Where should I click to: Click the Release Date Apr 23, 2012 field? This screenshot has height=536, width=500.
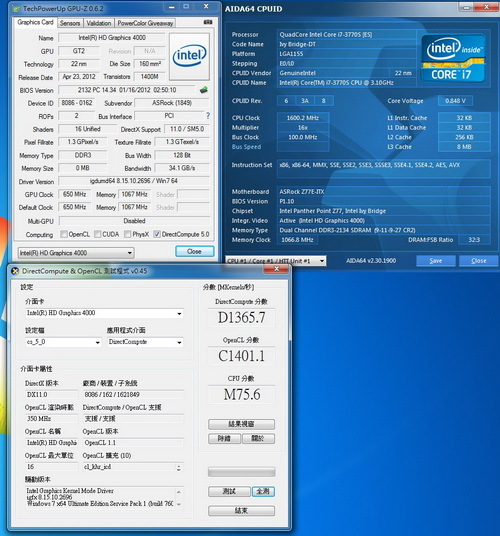79,77
